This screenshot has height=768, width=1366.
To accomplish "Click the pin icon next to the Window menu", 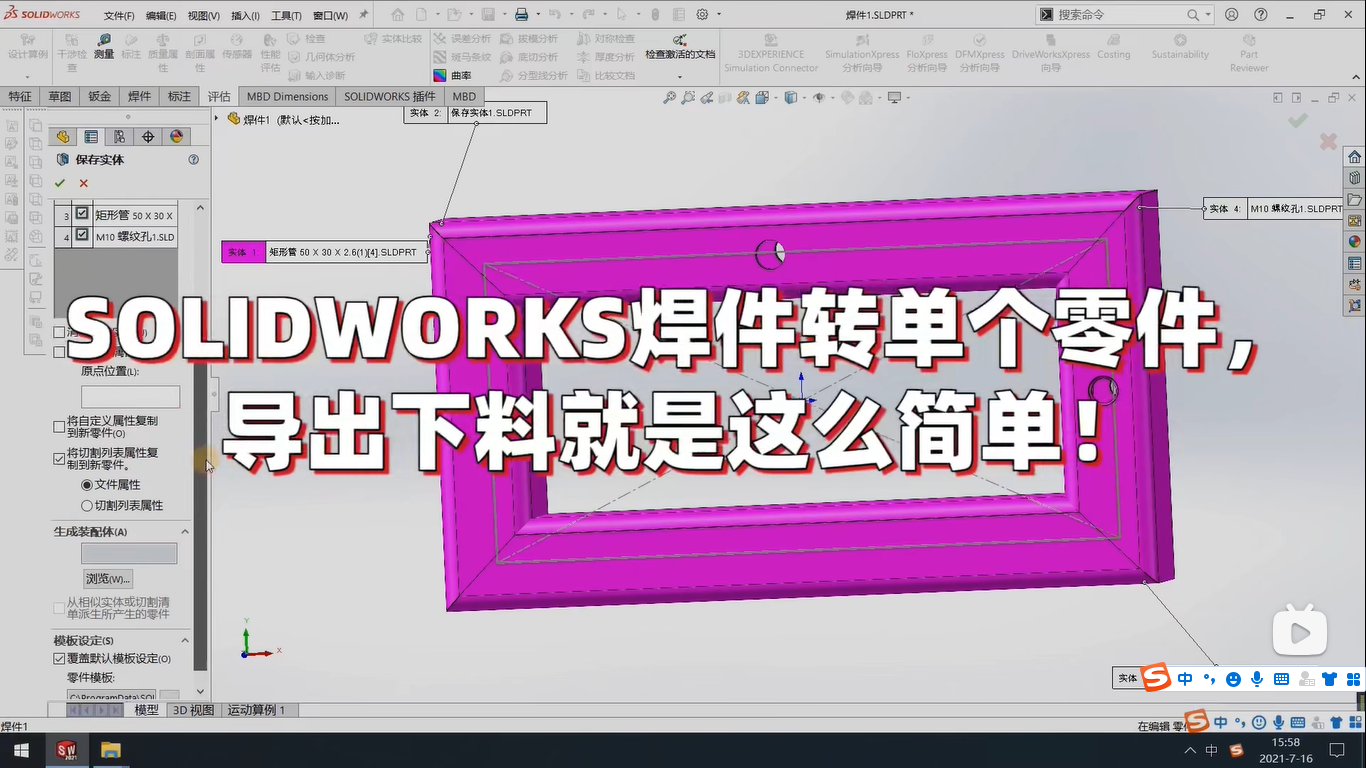I will coord(363,15).
